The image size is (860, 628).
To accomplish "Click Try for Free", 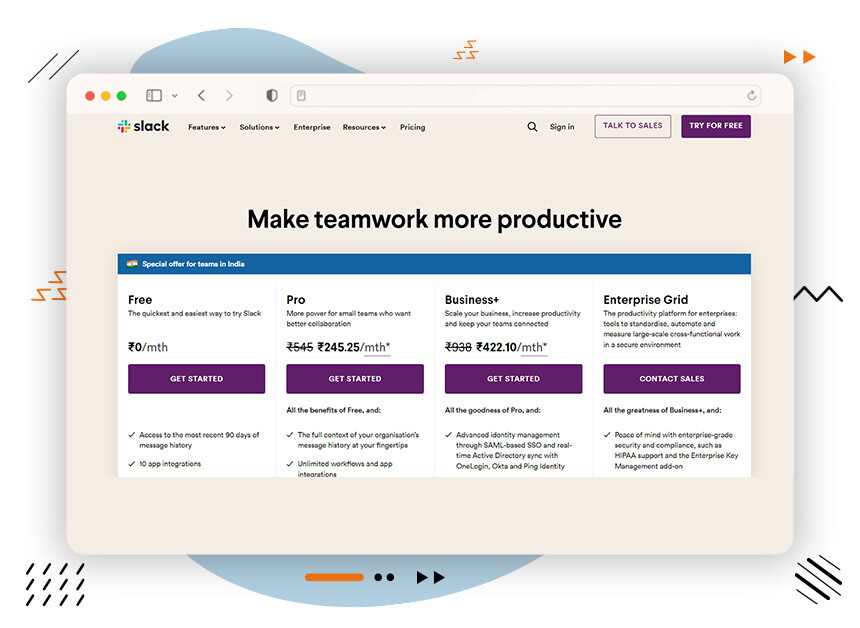I will 715,126.
